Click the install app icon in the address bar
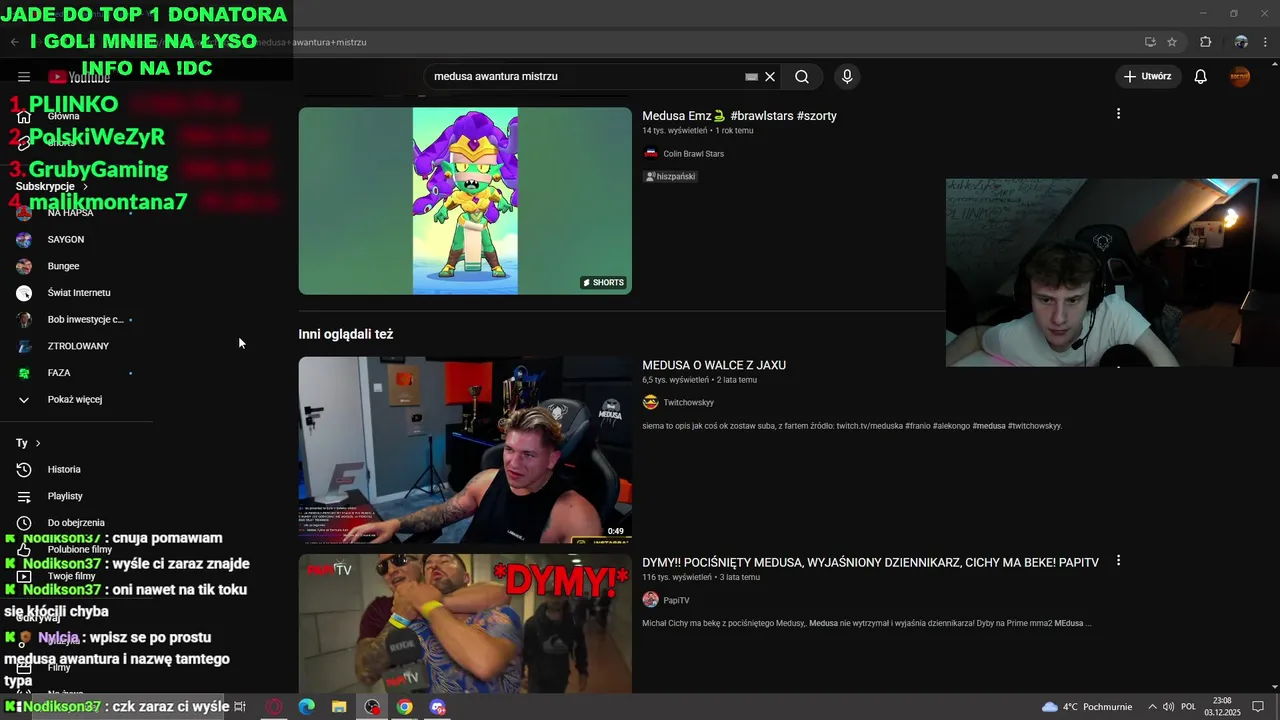1280x720 pixels. [x=1150, y=42]
